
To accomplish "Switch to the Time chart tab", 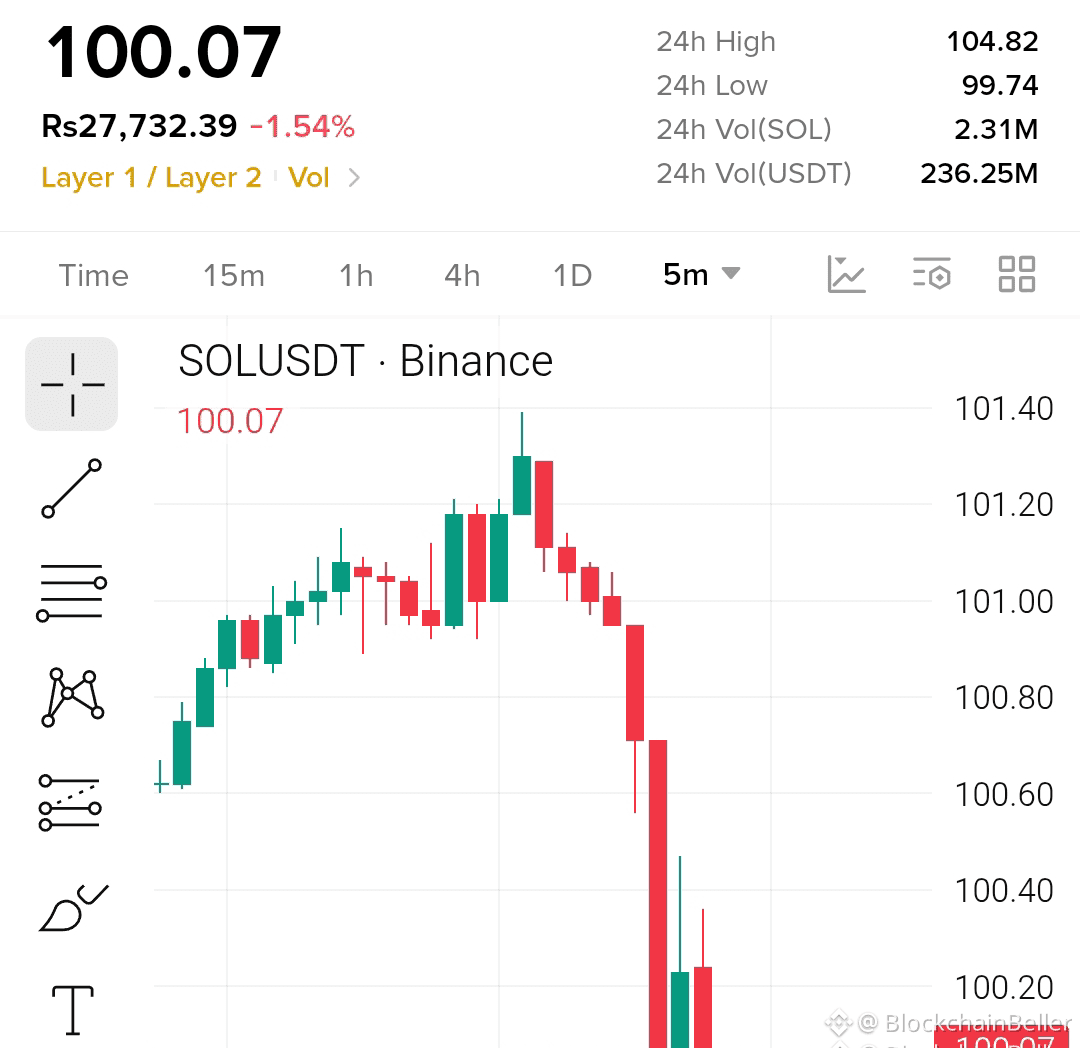I will pos(94,275).
